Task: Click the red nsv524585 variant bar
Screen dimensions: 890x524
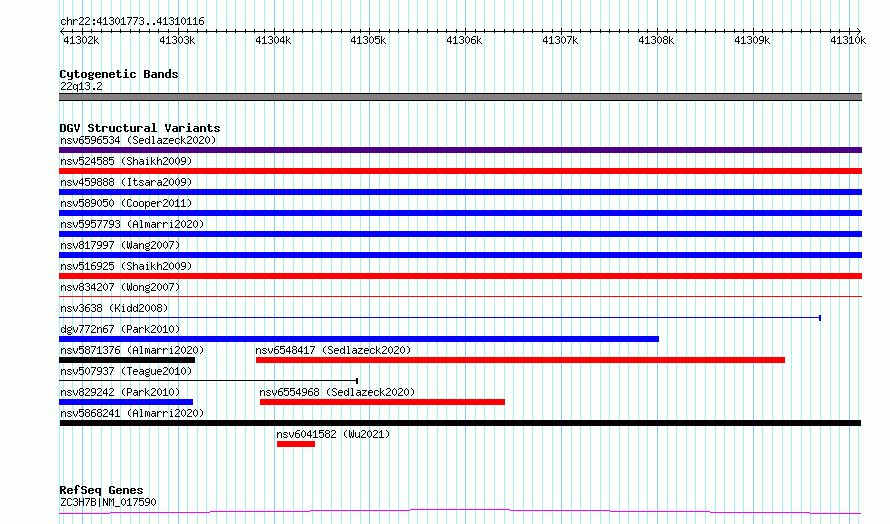Action: click(x=460, y=171)
